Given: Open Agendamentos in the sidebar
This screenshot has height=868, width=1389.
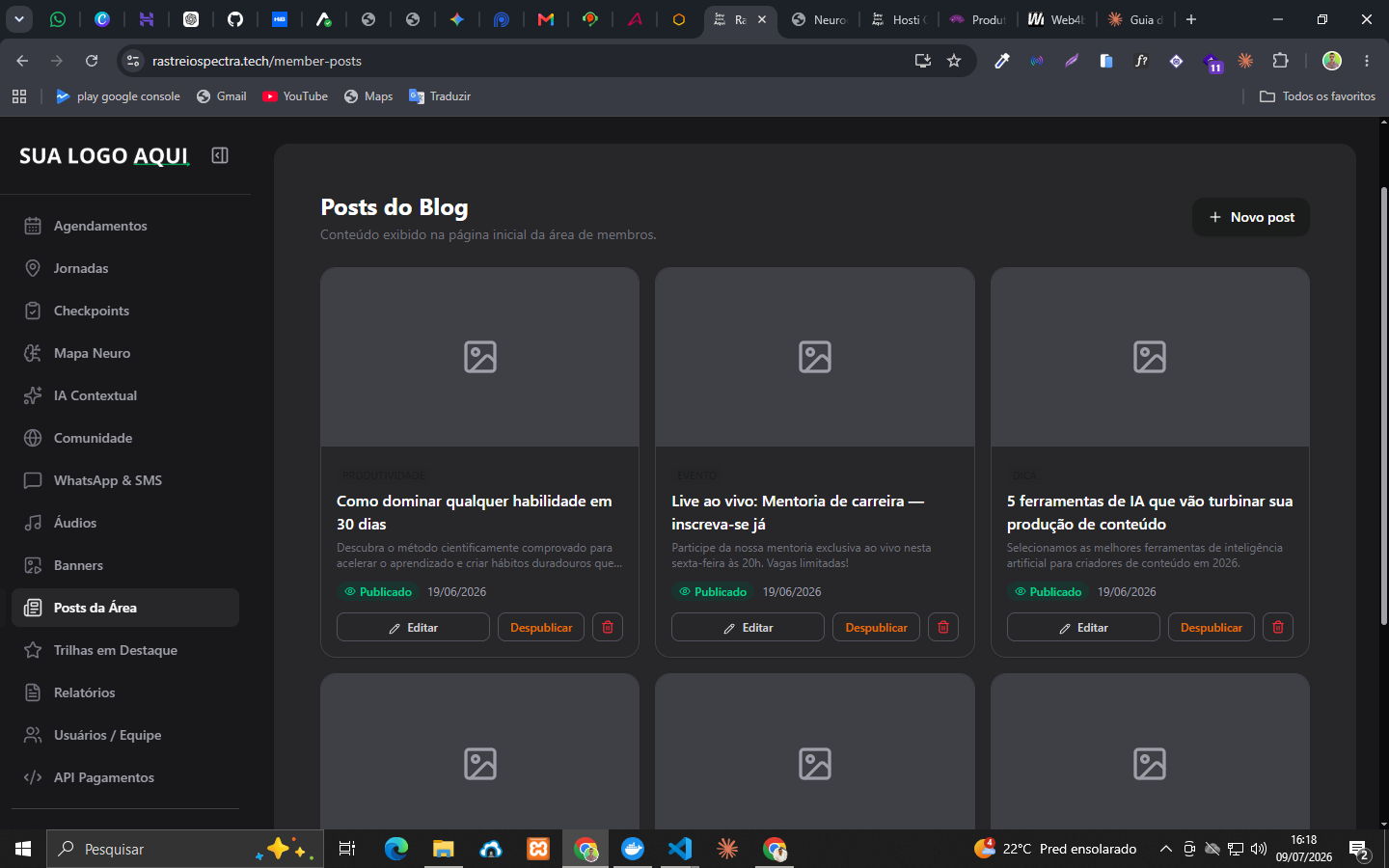Looking at the screenshot, I should tap(125, 226).
